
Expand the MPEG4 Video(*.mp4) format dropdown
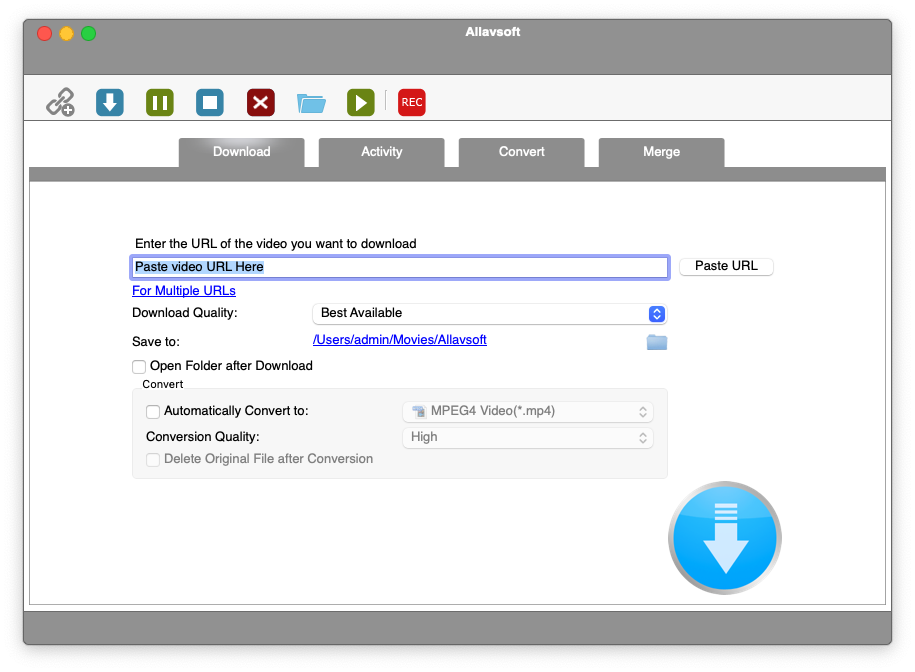(528, 411)
